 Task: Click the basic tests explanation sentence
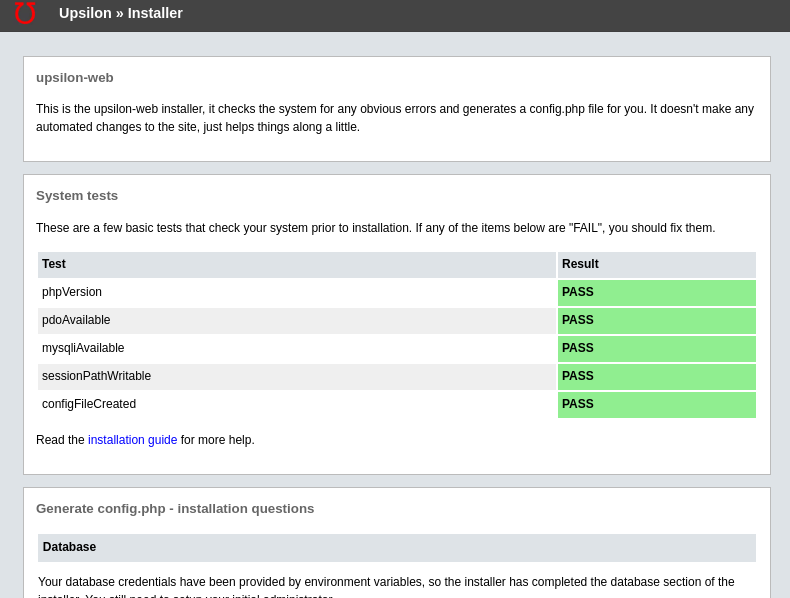[x=375, y=228]
